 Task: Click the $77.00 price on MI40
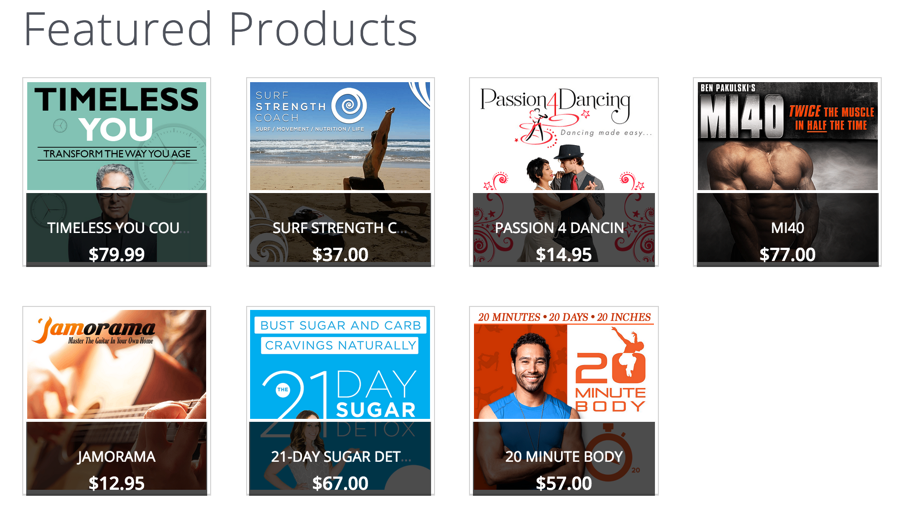pyautogui.click(x=788, y=255)
